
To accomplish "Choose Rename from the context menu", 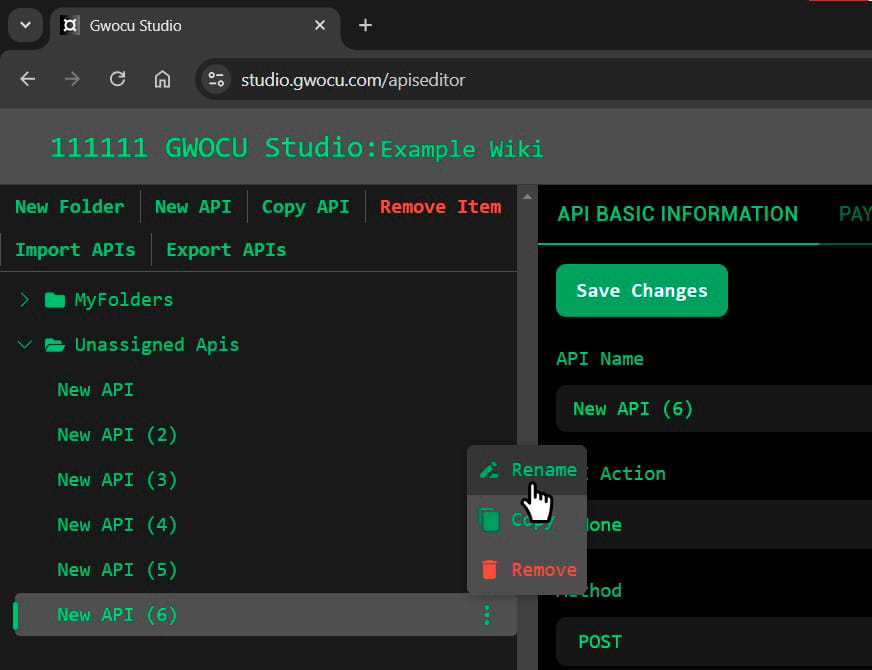I will [527, 470].
